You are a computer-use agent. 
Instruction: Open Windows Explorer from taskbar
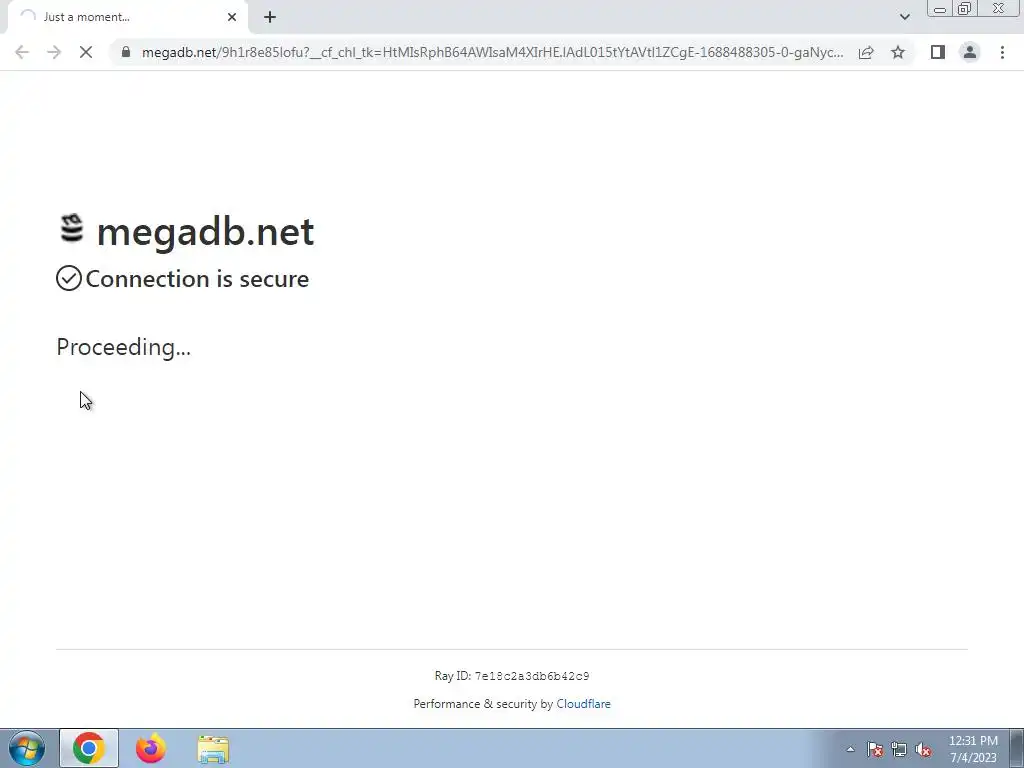coord(213,748)
